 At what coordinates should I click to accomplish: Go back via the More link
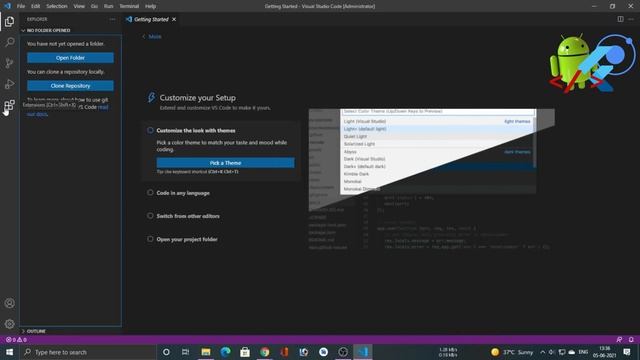coord(152,37)
